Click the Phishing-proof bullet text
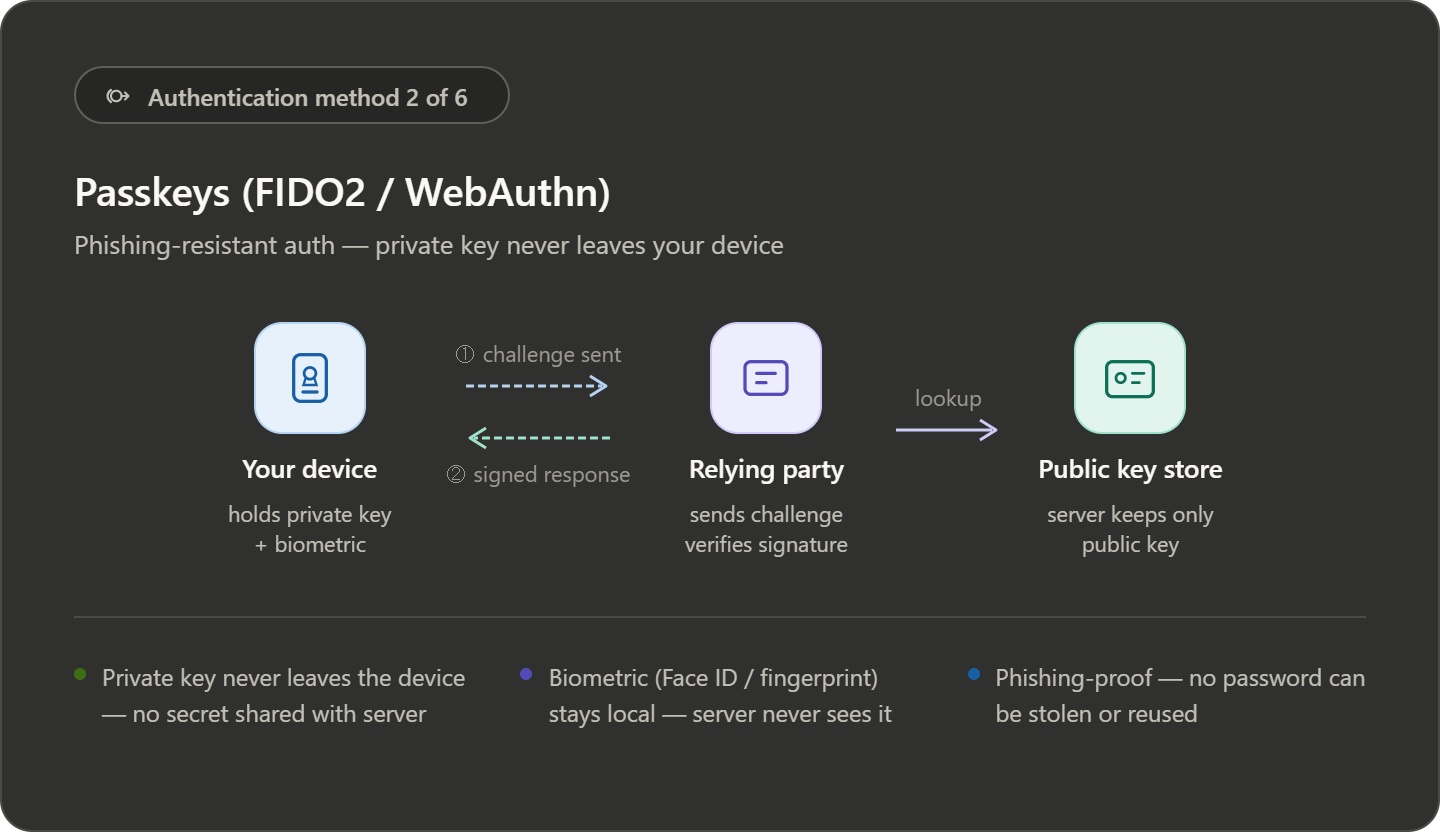 click(1180, 695)
